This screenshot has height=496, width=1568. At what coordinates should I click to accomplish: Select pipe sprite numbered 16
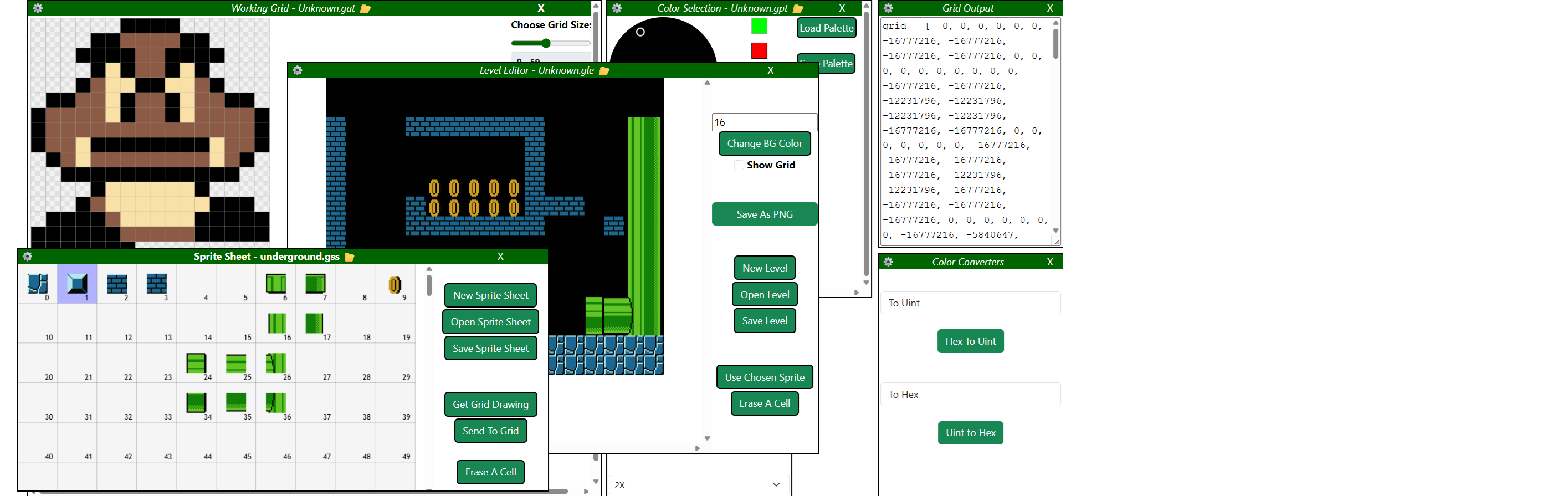(x=276, y=323)
